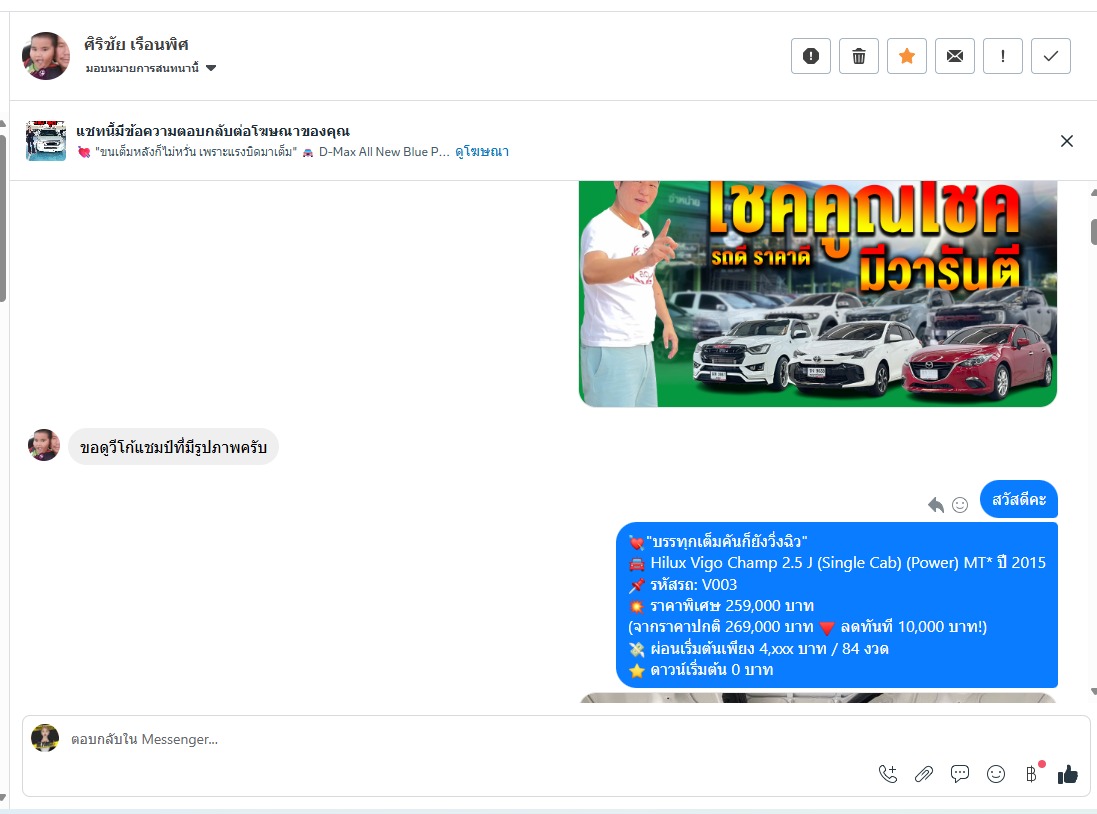Open the มอบหมายการสนทนานี้ dropdown
The image size is (1097, 814).
click(151, 68)
